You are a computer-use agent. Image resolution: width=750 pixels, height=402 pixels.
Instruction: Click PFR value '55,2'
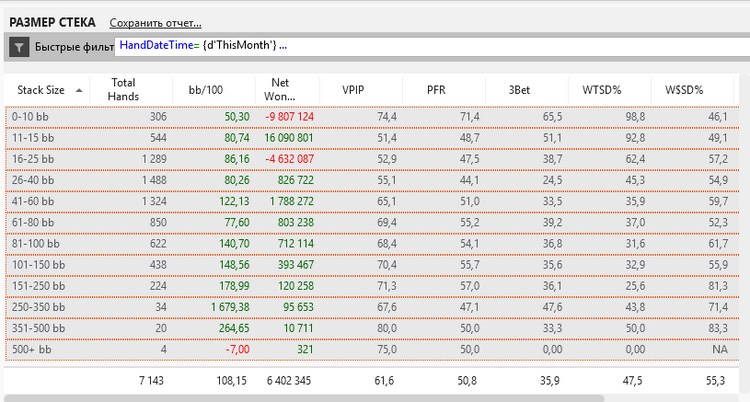tap(470, 223)
